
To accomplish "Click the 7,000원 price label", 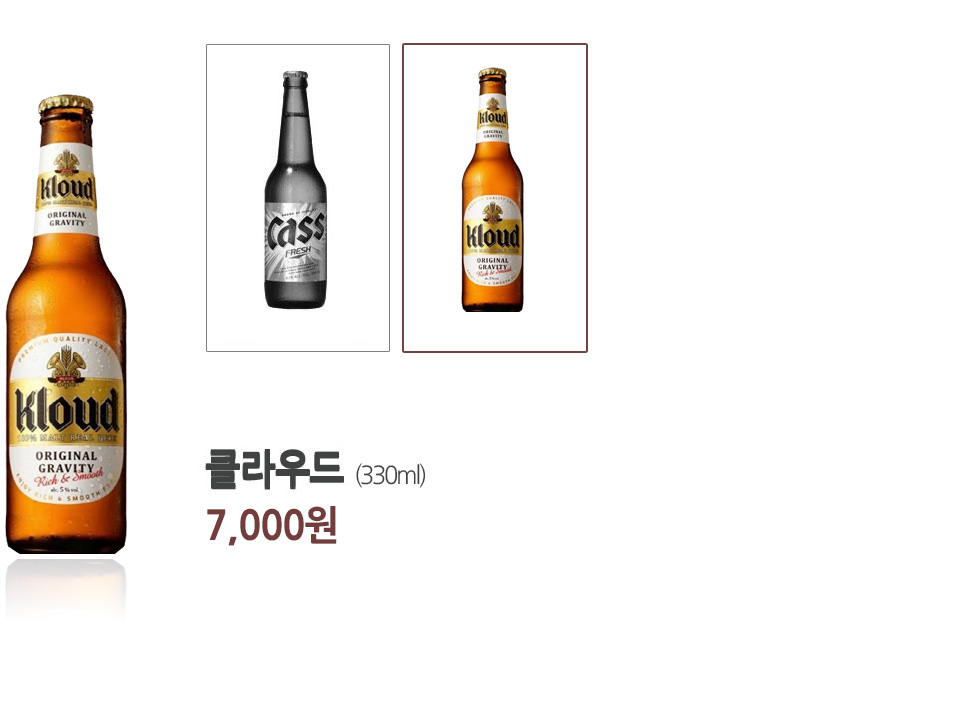I will 272,525.
